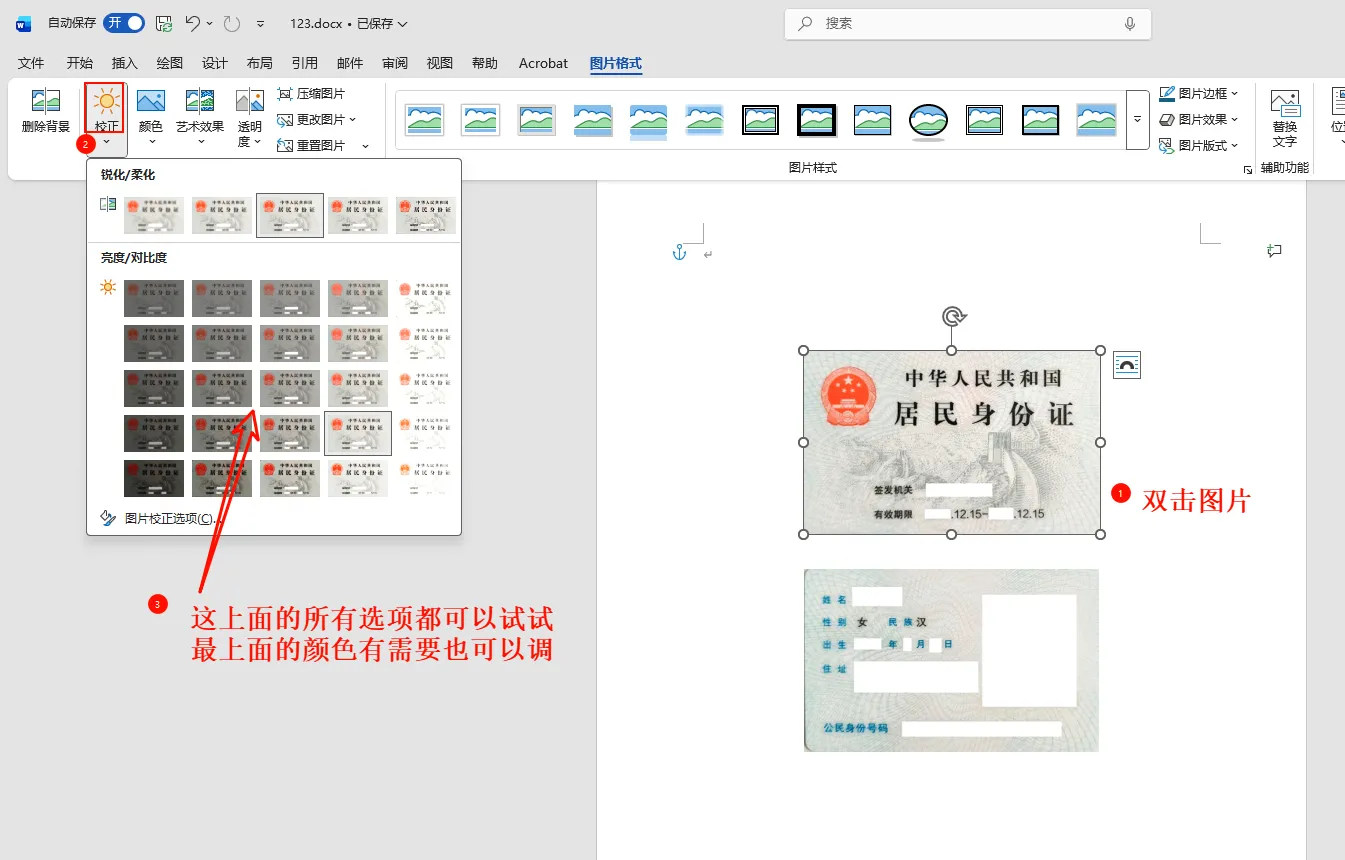Click the microphone icon in search box
This screenshot has height=860, width=1345.
click(x=1130, y=24)
